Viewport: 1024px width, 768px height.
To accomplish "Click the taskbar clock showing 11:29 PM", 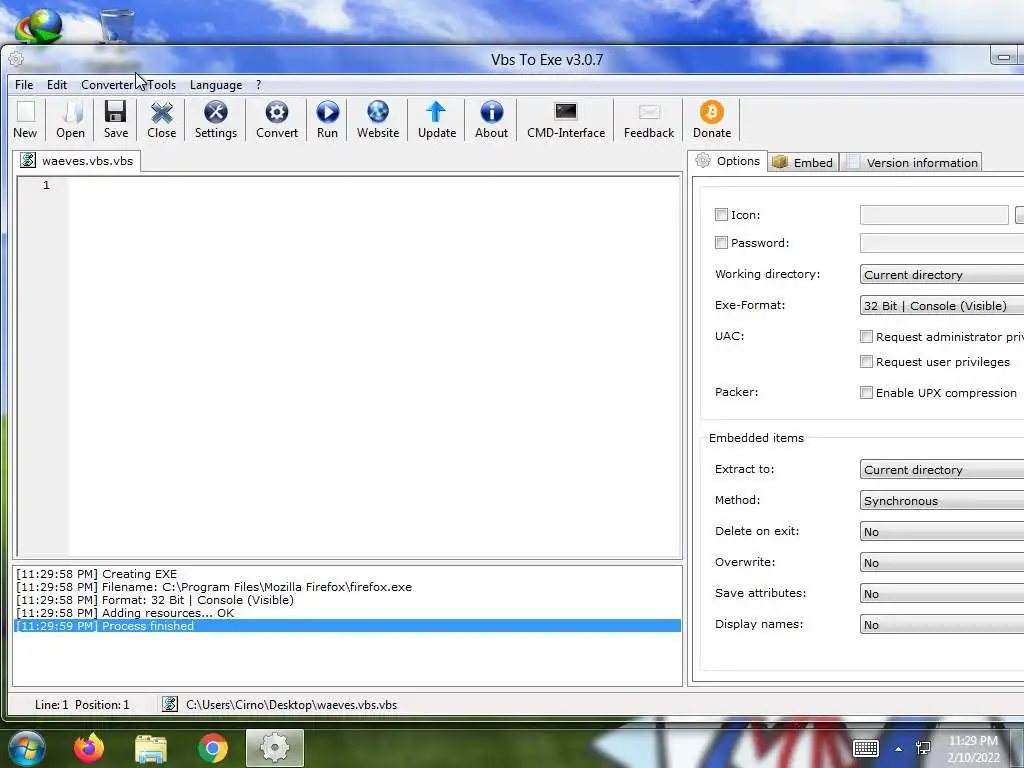I will (x=973, y=748).
